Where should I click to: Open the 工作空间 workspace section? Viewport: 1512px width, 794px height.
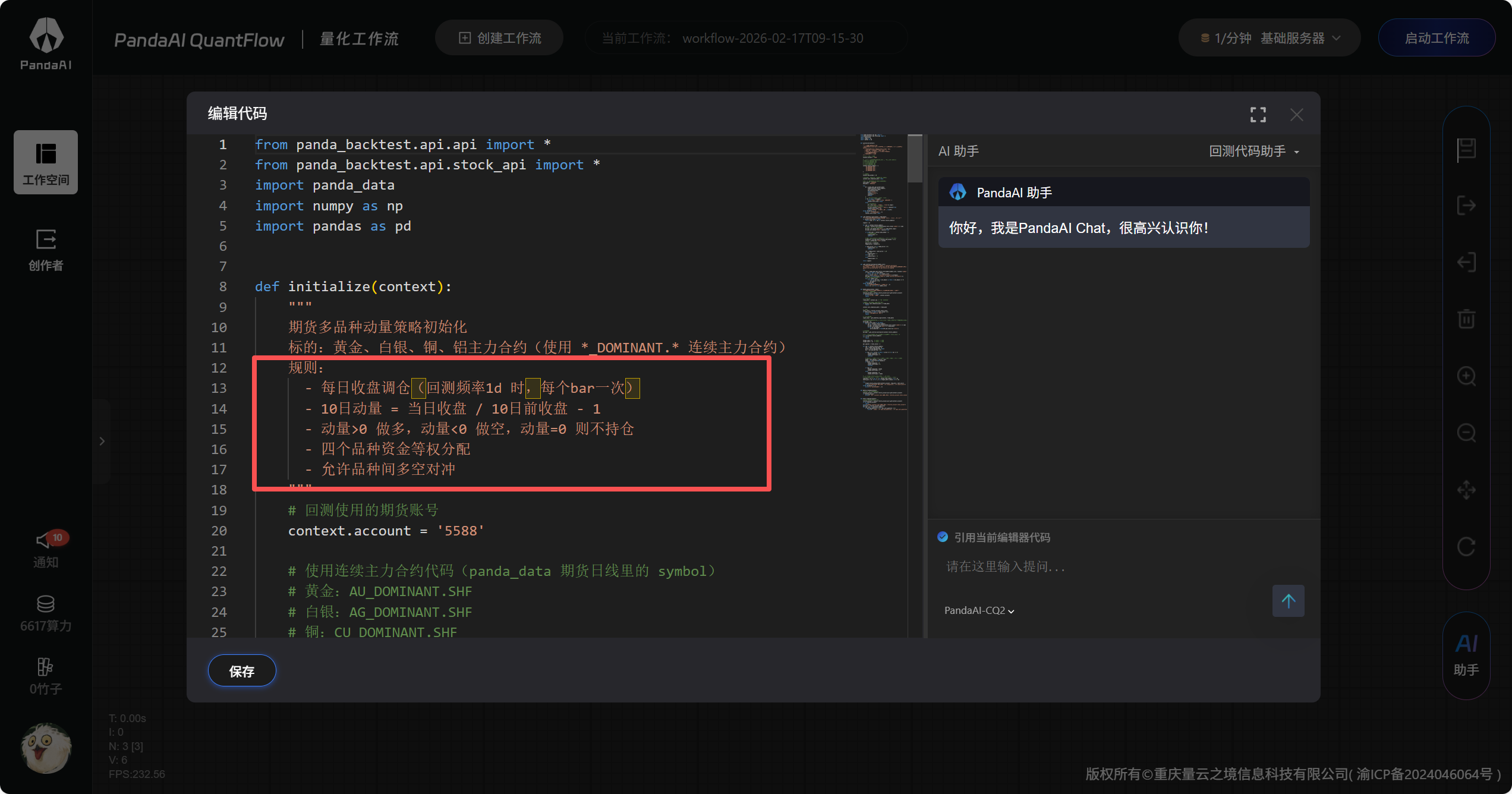(x=46, y=162)
